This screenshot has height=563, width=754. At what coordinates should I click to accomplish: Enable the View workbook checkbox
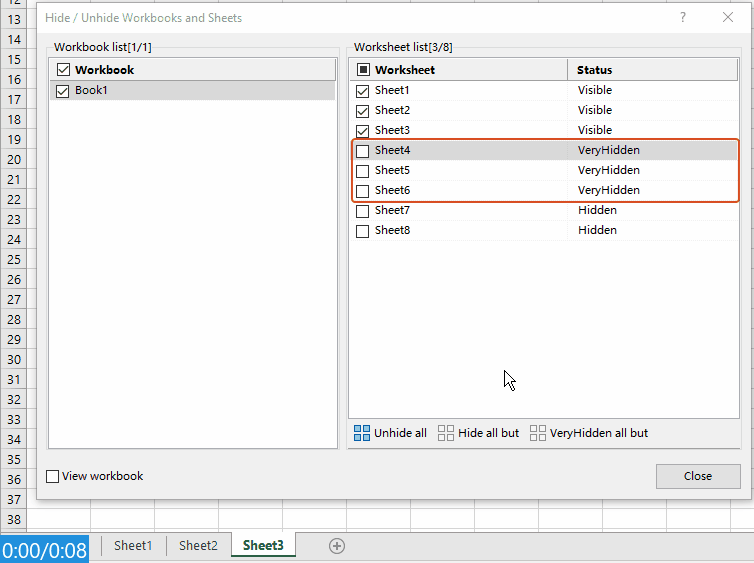52,476
